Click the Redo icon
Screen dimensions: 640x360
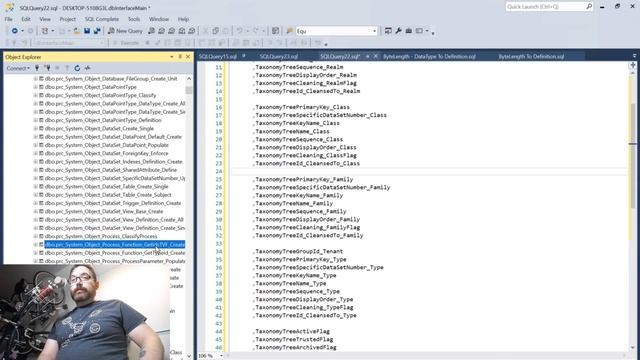[256, 31]
